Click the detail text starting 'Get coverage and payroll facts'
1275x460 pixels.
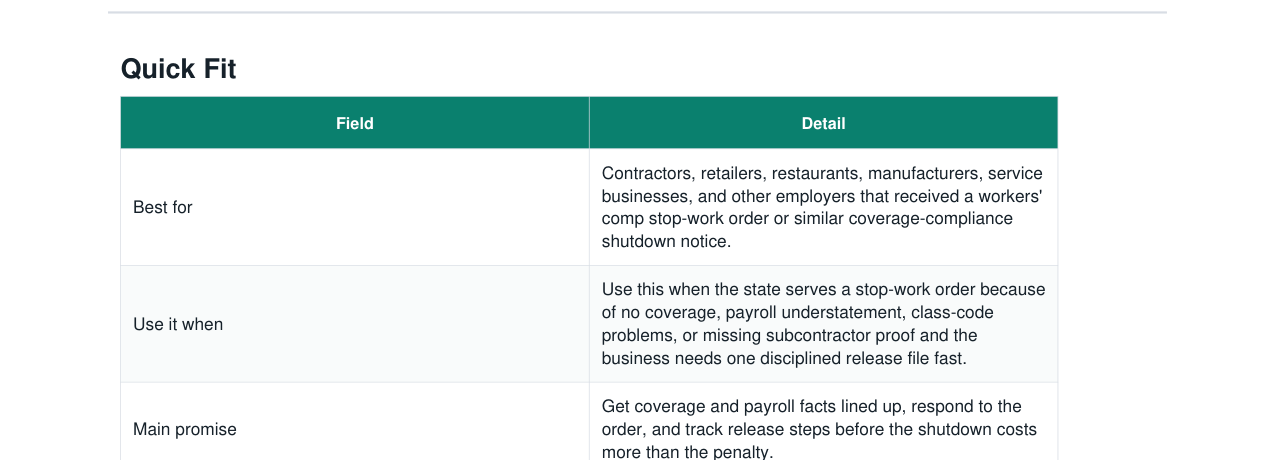pyautogui.click(x=819, y=429)
